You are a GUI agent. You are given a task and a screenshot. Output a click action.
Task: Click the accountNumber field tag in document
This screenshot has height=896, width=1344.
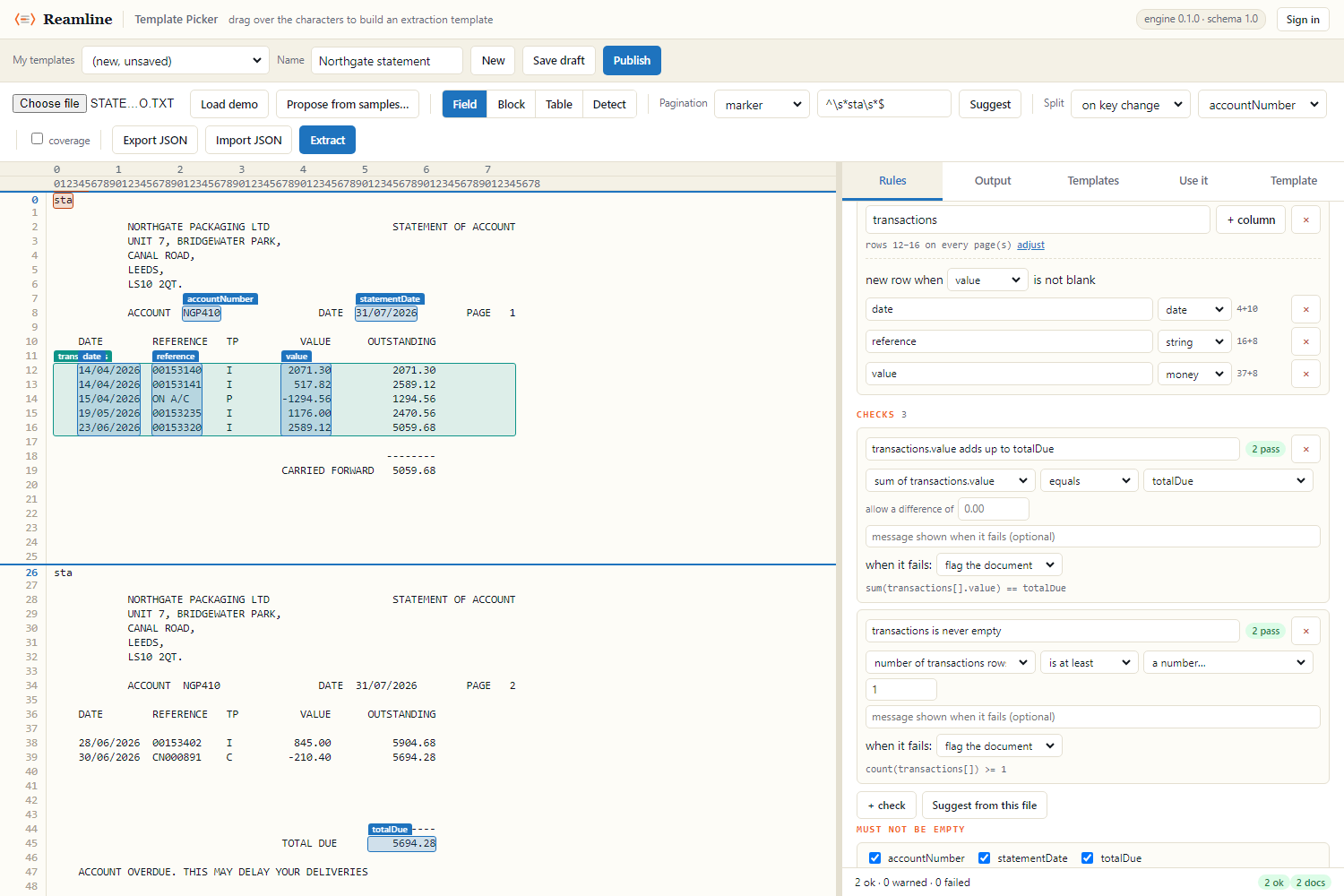220,298
